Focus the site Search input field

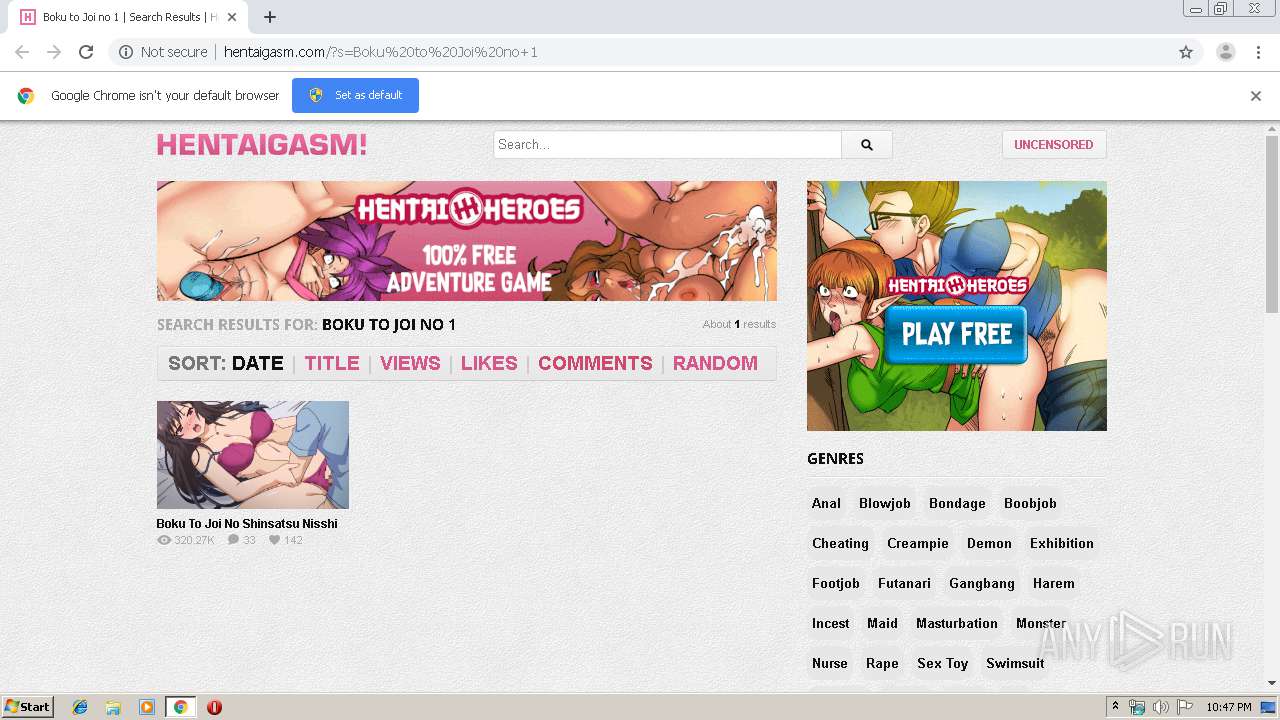click(667, 145)
